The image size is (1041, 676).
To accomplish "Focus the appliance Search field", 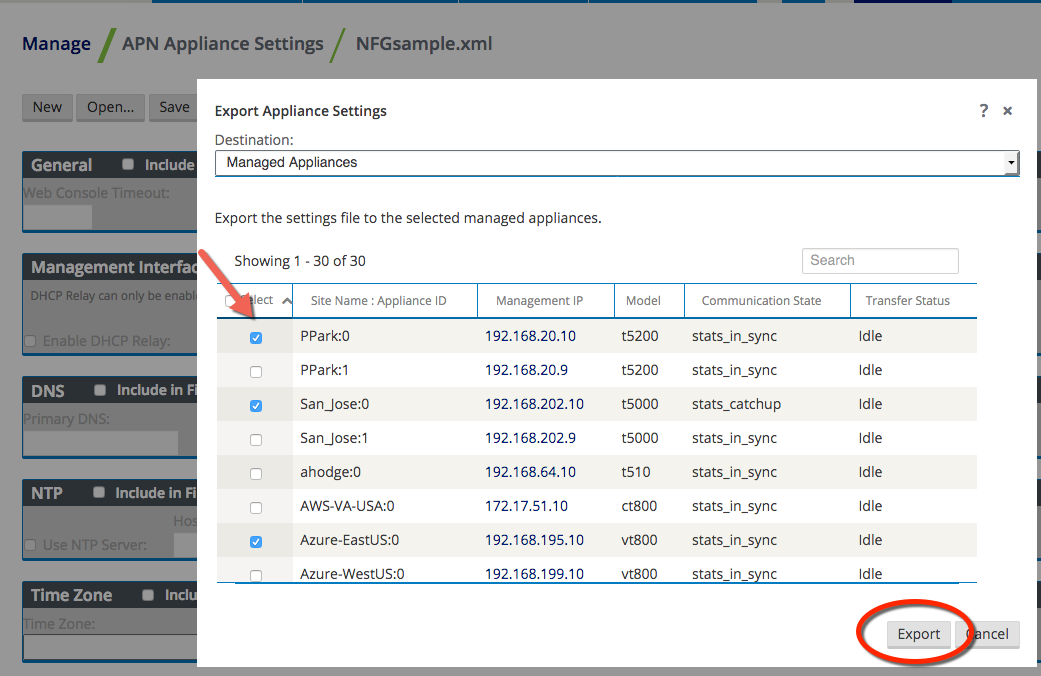I will pos(880,260).
